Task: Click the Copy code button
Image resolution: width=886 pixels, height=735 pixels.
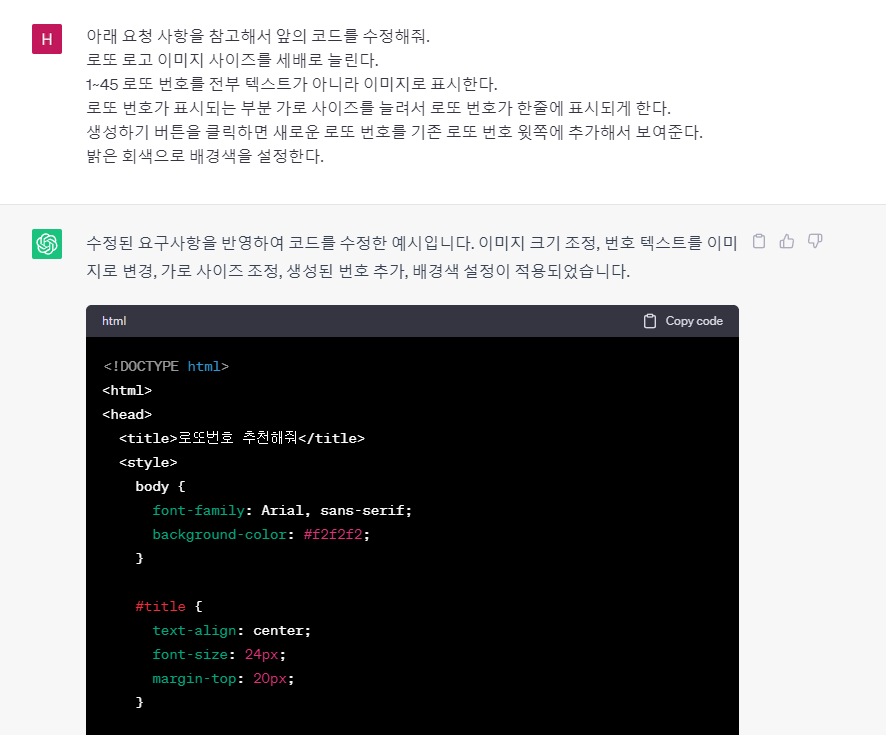Action: [x=683, y=321]
